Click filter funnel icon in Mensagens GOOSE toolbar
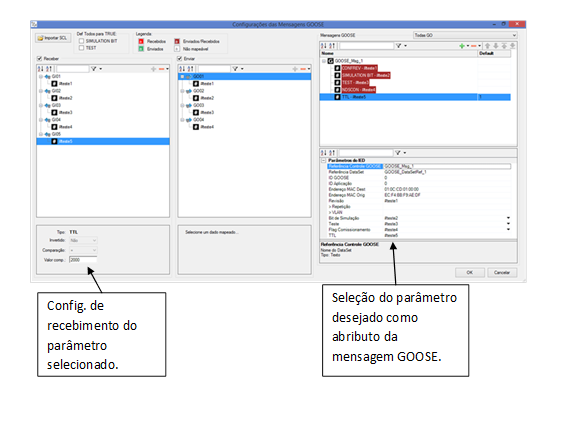This screenshot has height=425, width=571. click(x=399, y=46)
